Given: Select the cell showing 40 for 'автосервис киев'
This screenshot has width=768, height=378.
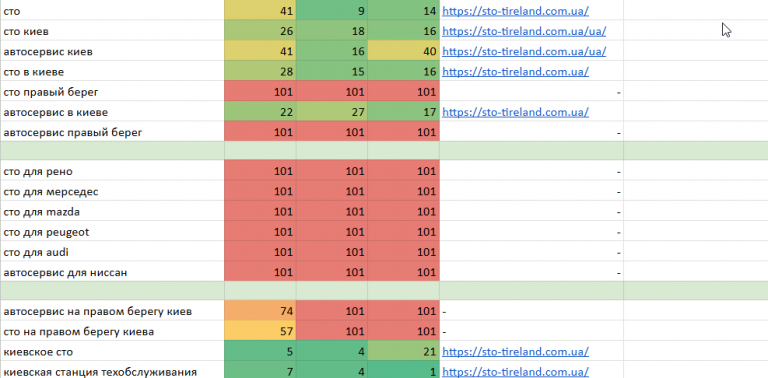Looking at the screenshot, I should (x=404, y=51).
